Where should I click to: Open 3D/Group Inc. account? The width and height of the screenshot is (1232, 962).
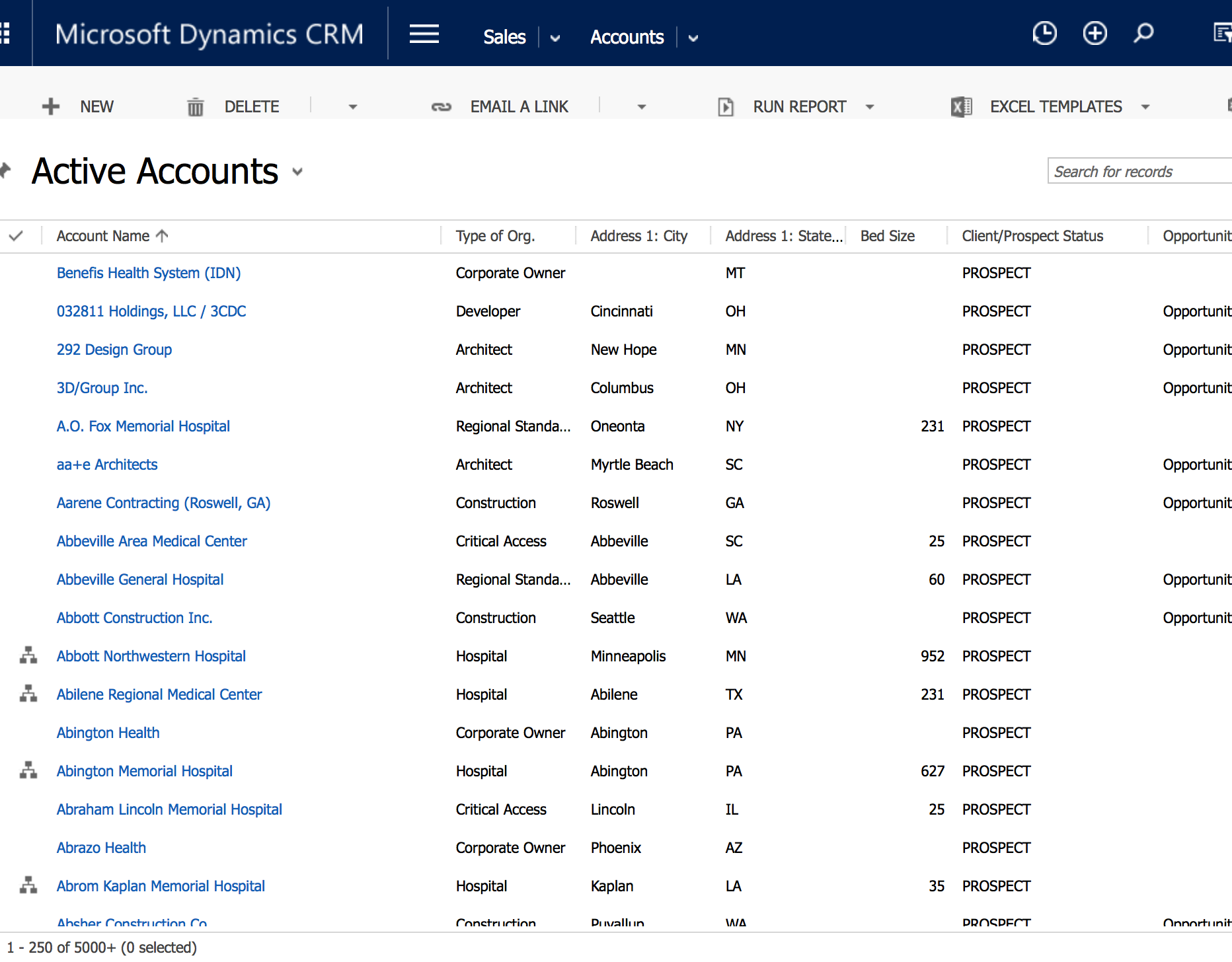tap(102, 388)
